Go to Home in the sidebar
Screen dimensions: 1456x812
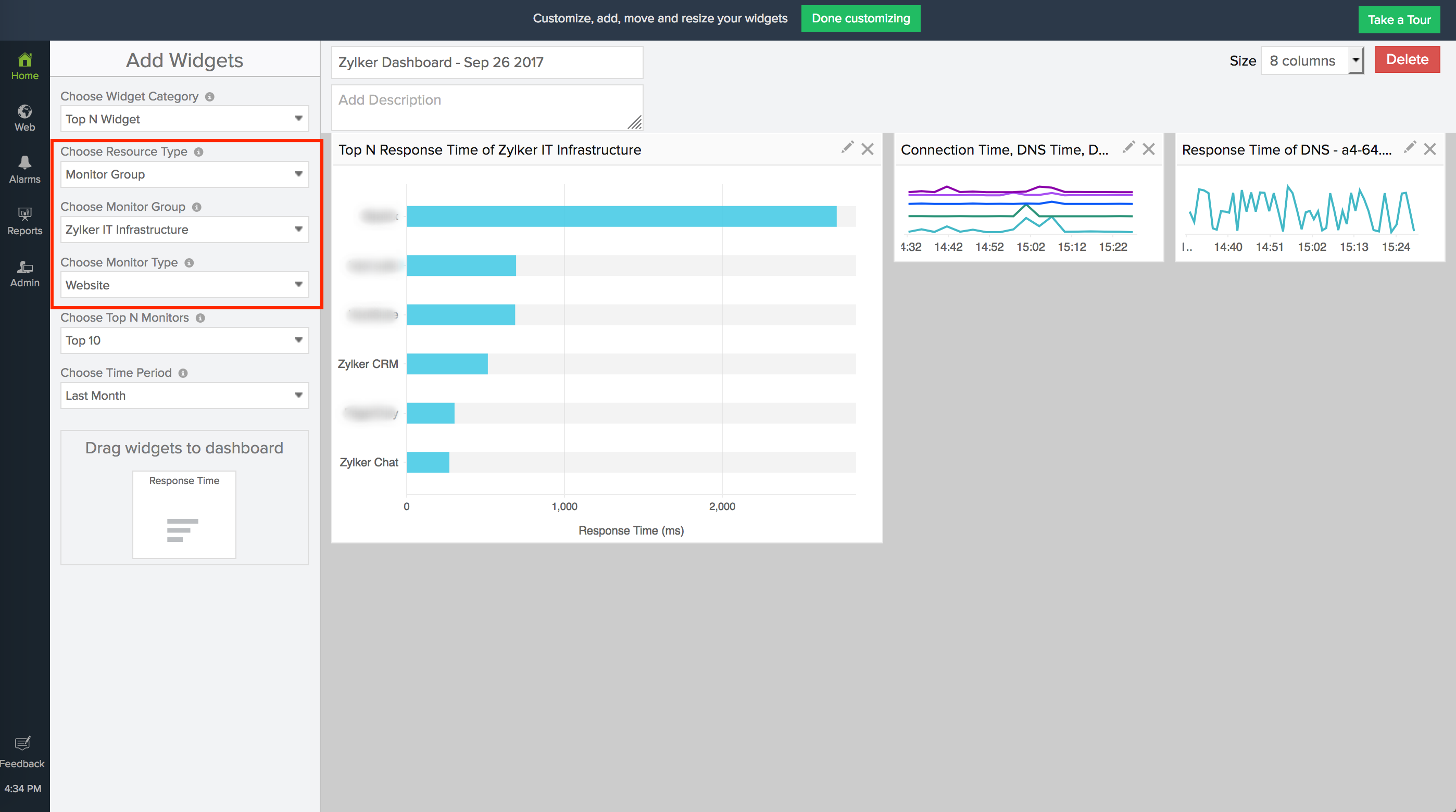(24, 66)
